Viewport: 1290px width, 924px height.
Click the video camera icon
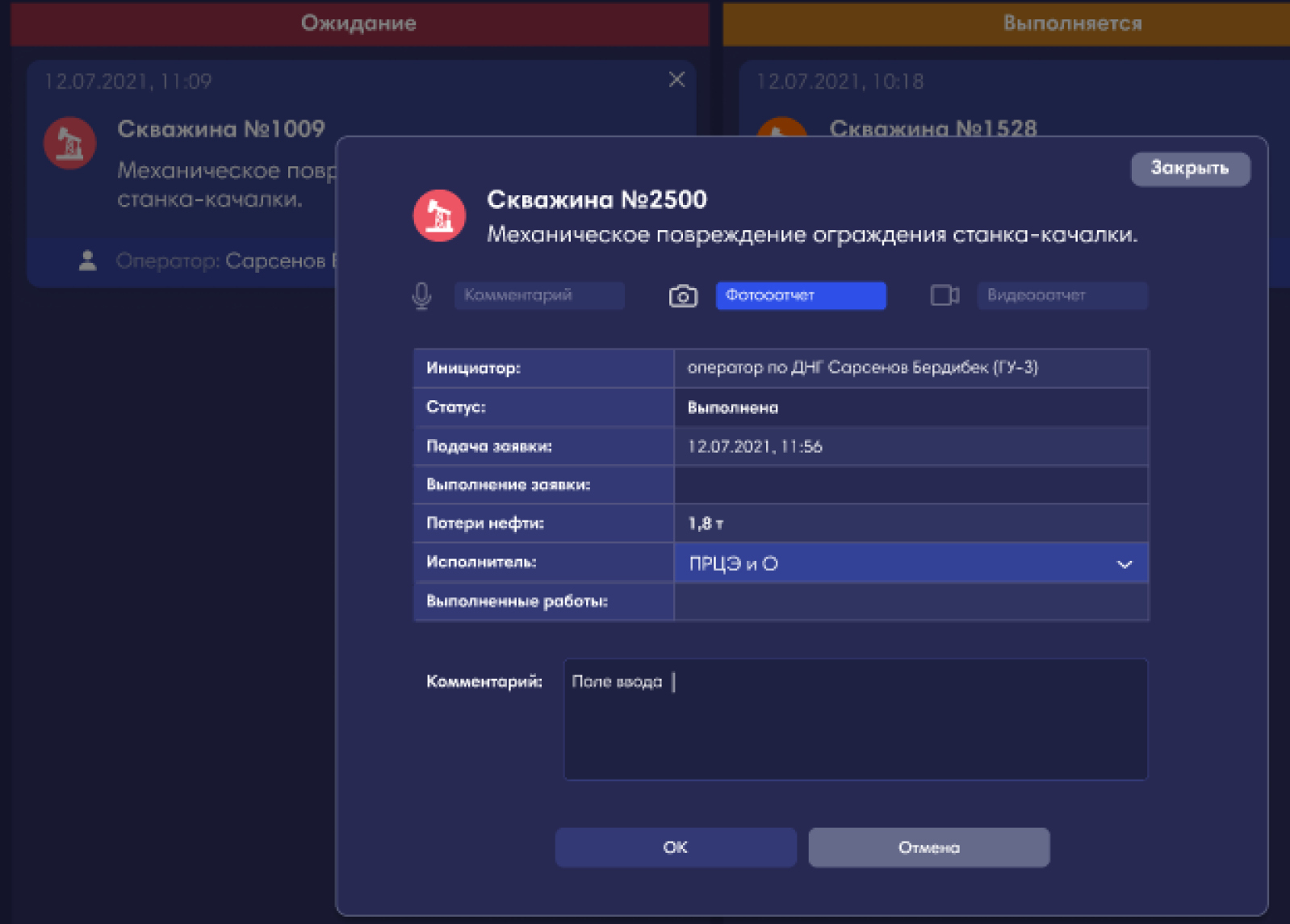coord(944,295)
